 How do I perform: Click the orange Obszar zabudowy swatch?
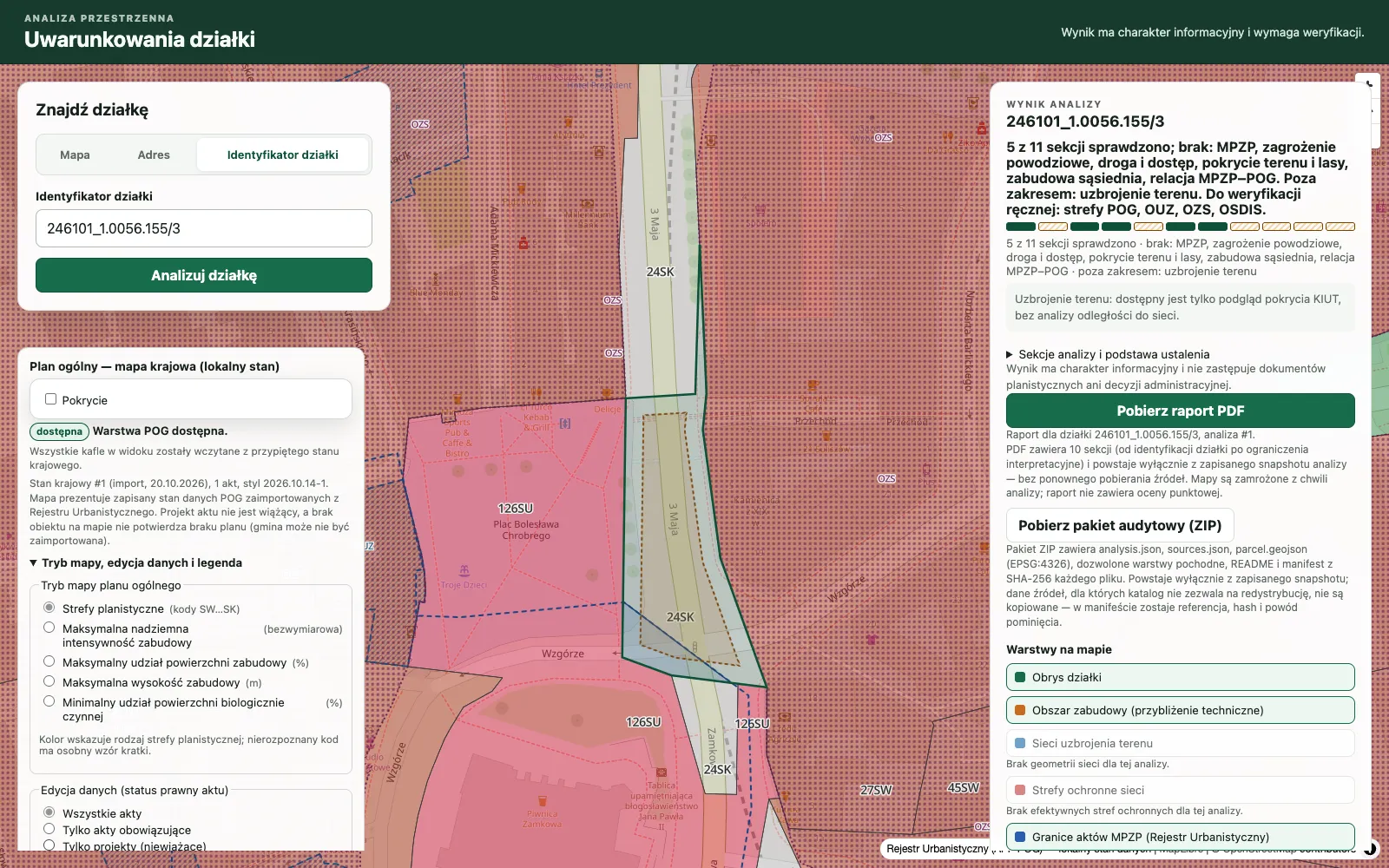pyautogui.click(x=1020, y=710)
